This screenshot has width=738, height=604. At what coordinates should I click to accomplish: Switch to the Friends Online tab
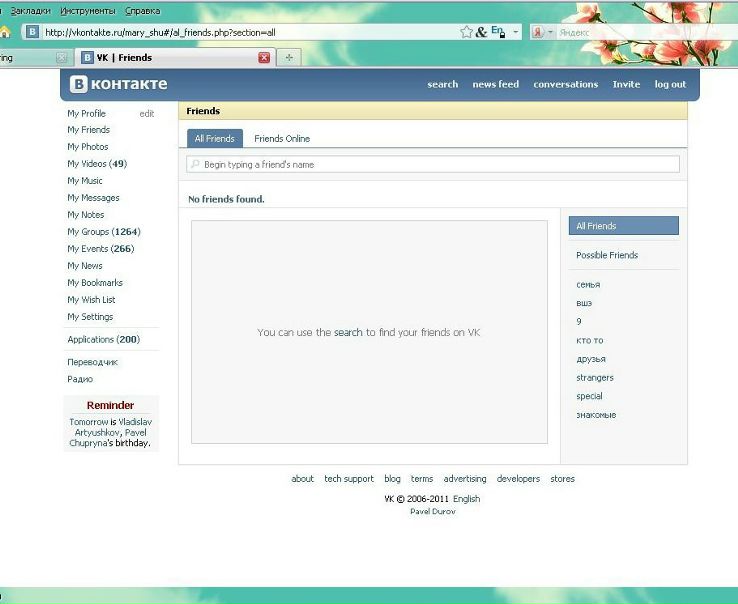[x=282, y=138]
